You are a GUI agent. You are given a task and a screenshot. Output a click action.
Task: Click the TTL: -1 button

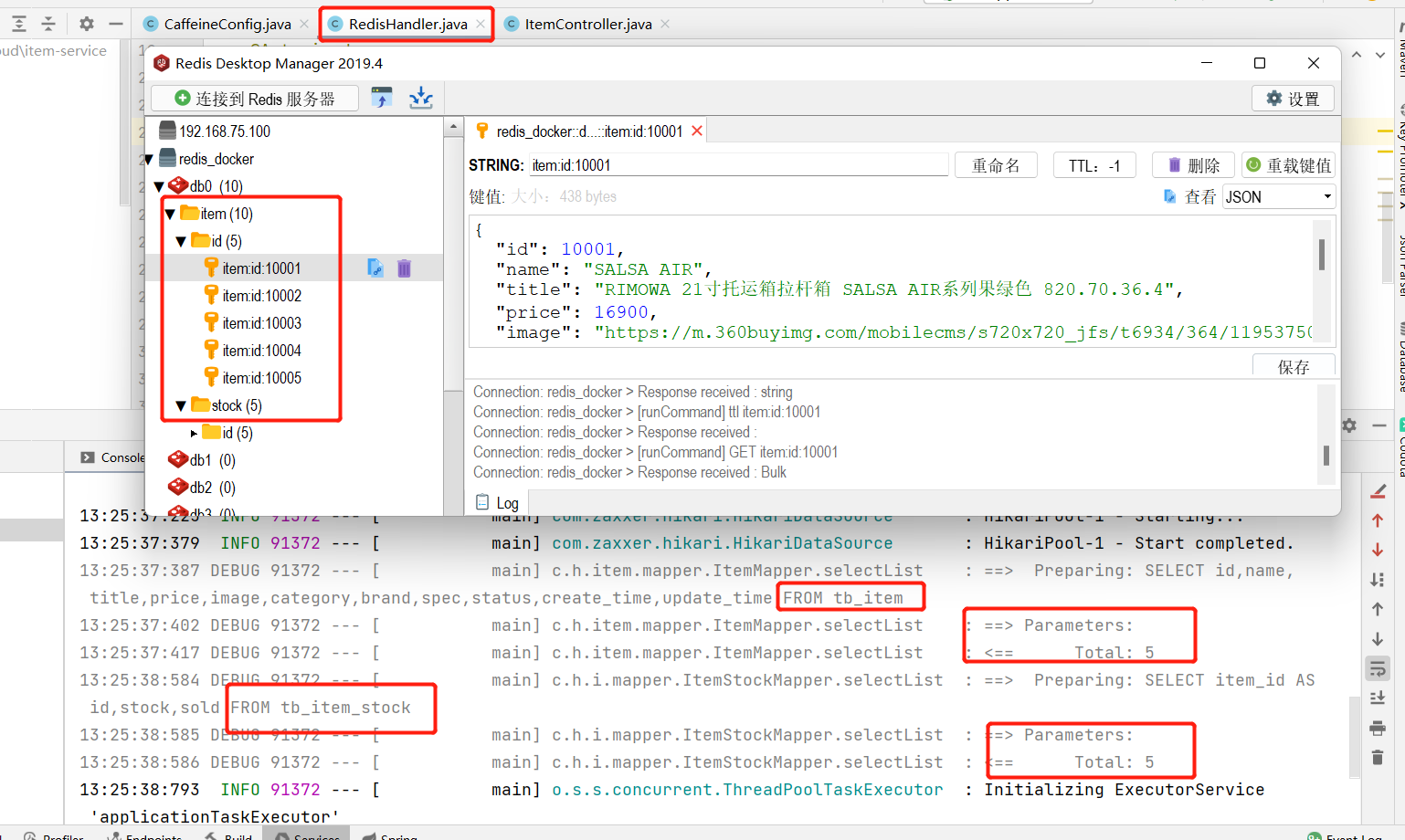pos(1094,165)
